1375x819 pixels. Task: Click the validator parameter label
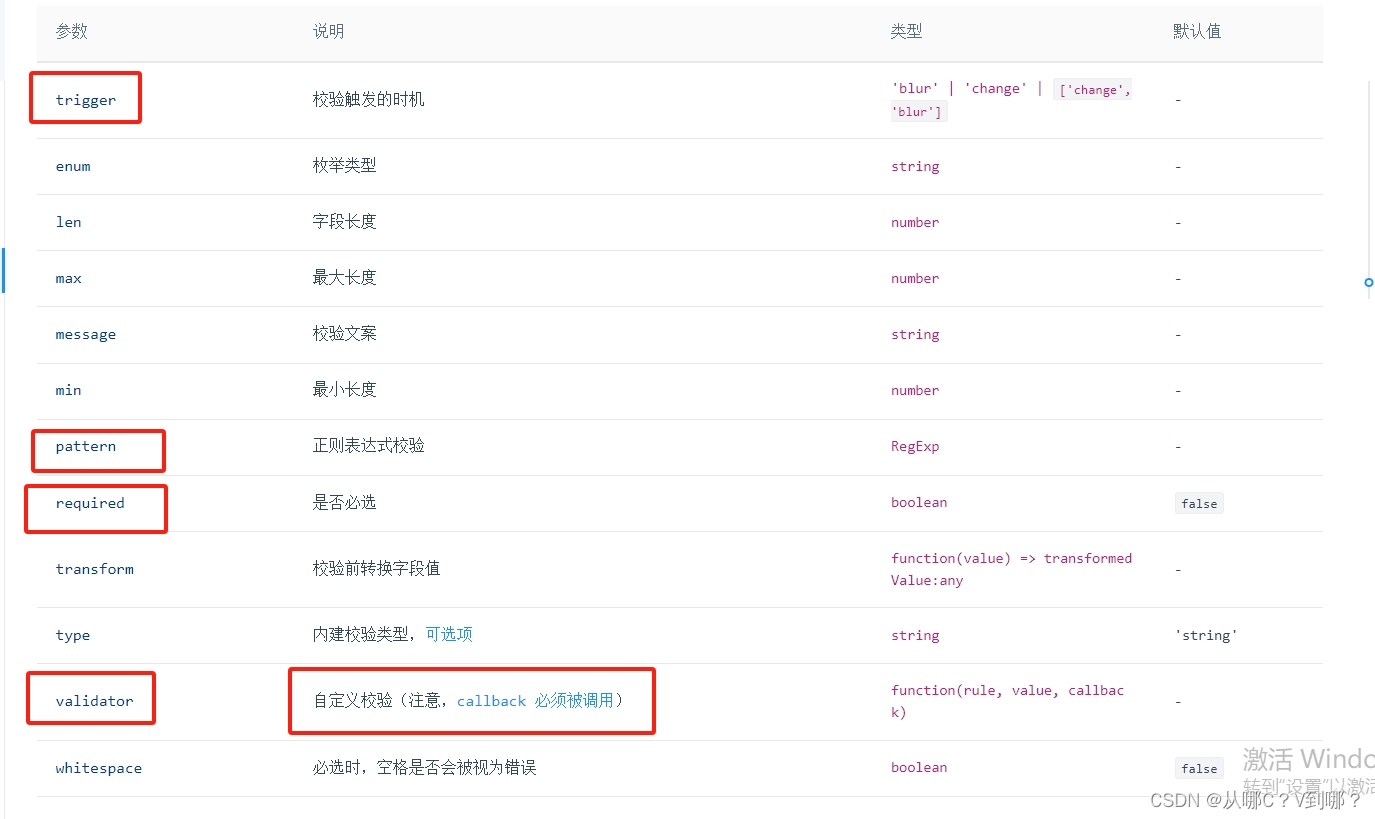pyautogui.click(x=90, y=700)
